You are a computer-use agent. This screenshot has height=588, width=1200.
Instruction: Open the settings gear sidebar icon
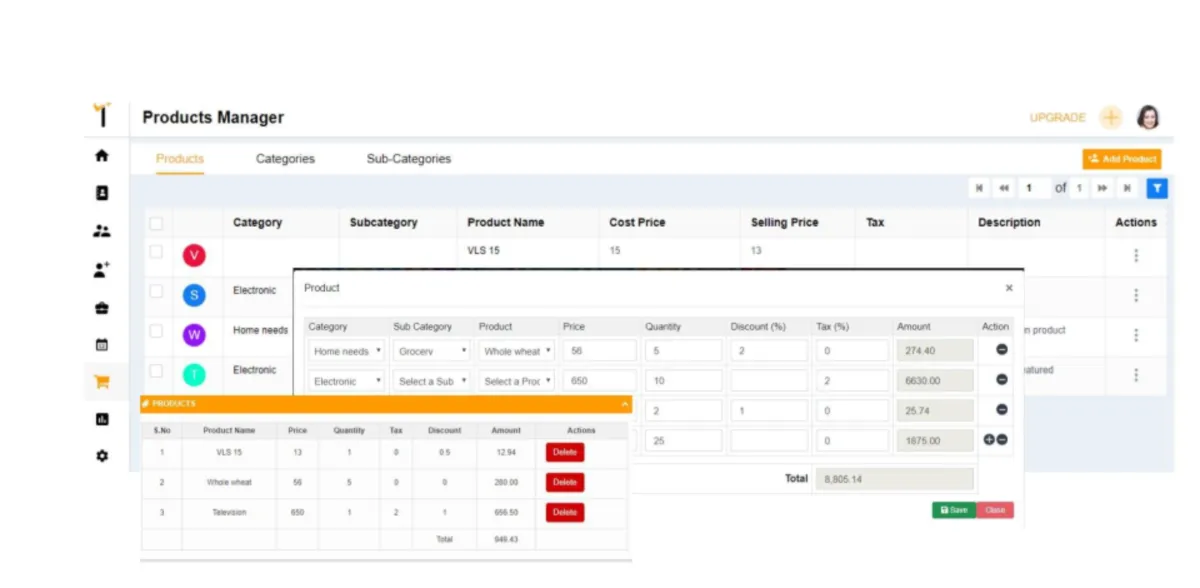click(101, 456)
